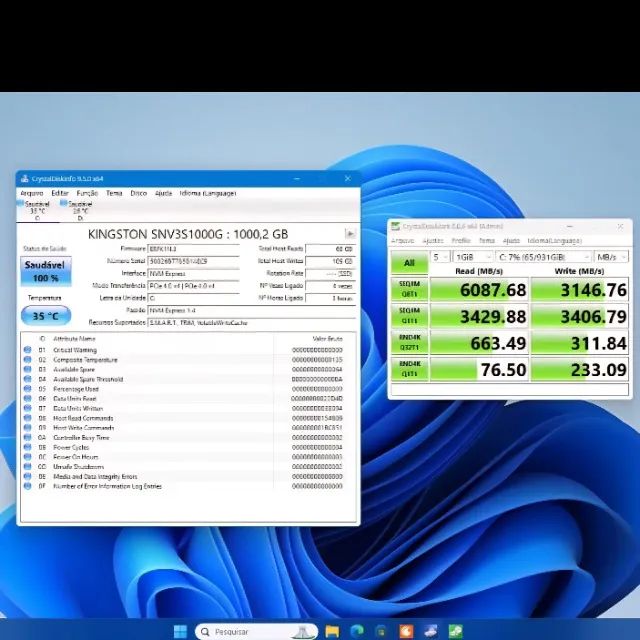Open Tema menu in CrystalDiskInfo
The height and width of the screenshot is (640, 640).
(x=114, y=193)
